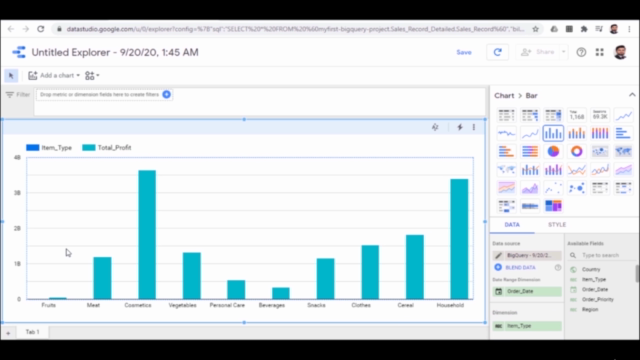Click the BigQuery data source name
The image size is (640, 360).
click(x=533, y=256)
